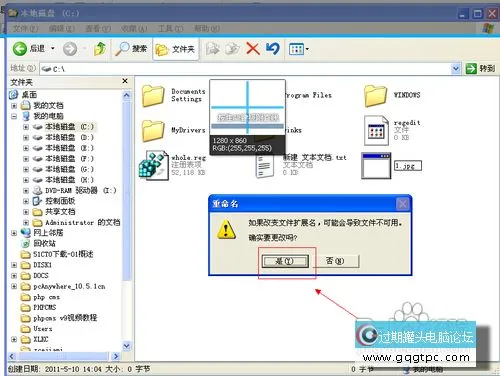The image size is (500, 376).
Task: Click the Move To toolbar icon
Action: (213, 49)
